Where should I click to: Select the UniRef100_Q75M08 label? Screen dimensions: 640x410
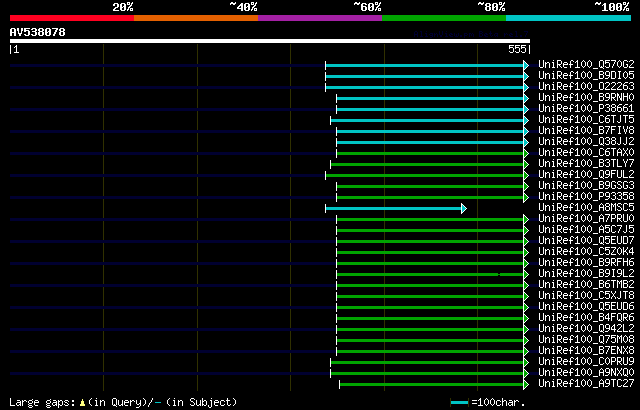586,340
